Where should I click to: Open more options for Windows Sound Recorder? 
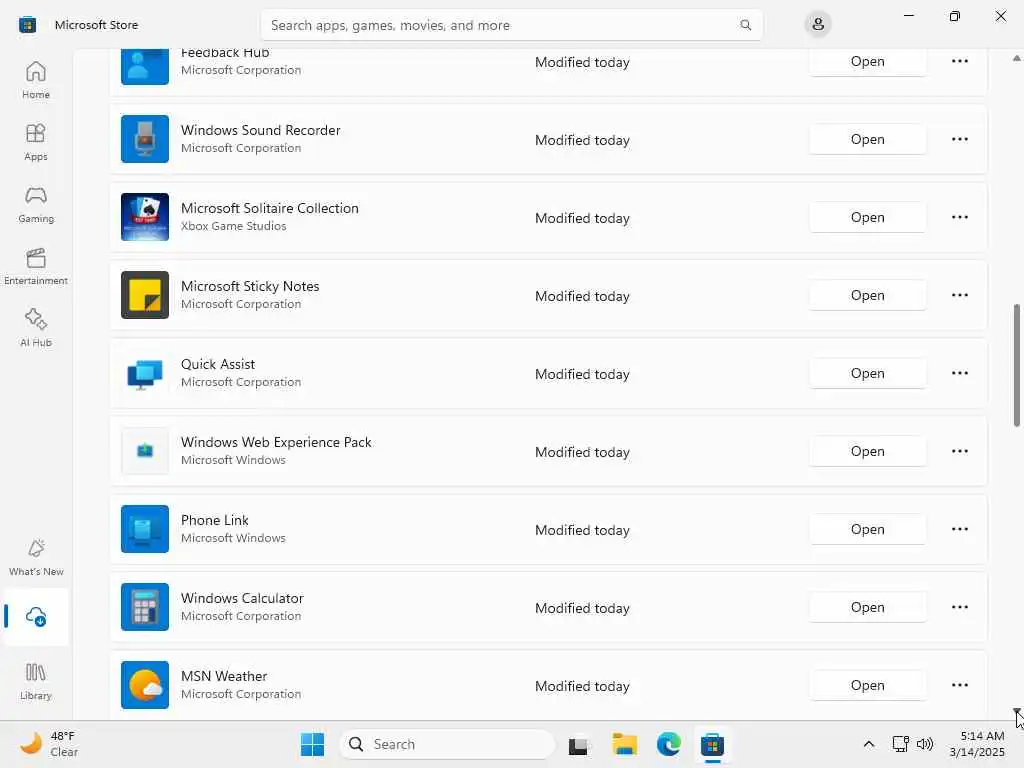pyautogui.click(x=959, y=139)
